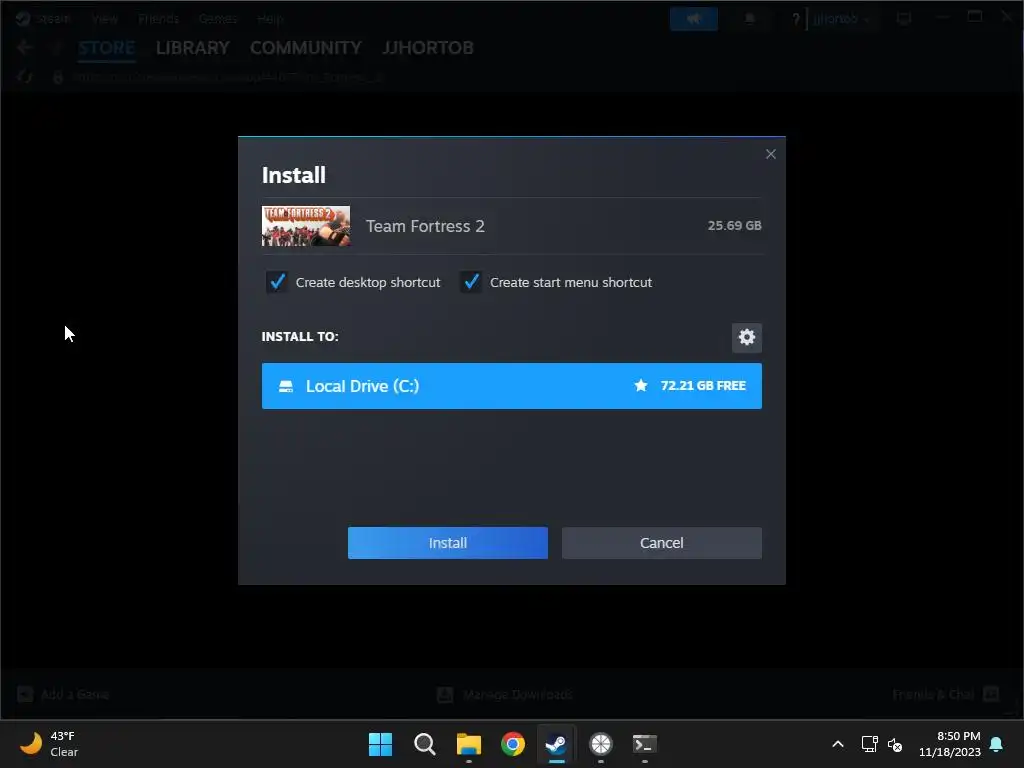Click the Steam back arrow

(x=25, y=48)
